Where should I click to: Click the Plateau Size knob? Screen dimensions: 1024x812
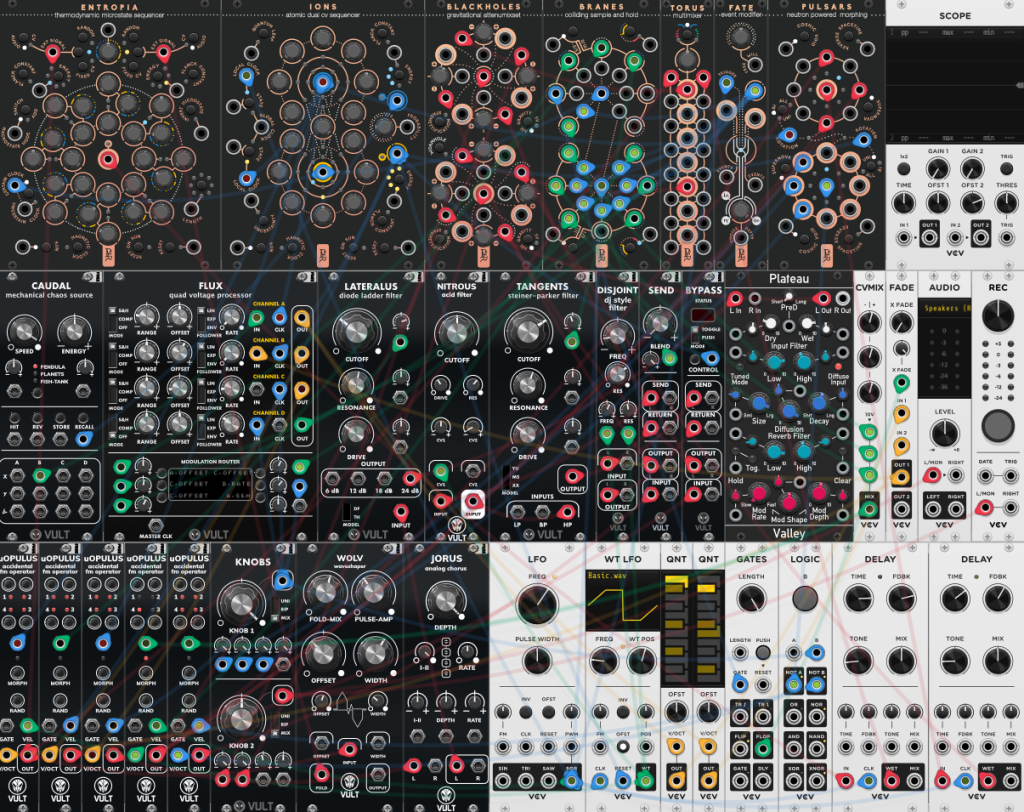pyautogui.click(x=759, y=404)
